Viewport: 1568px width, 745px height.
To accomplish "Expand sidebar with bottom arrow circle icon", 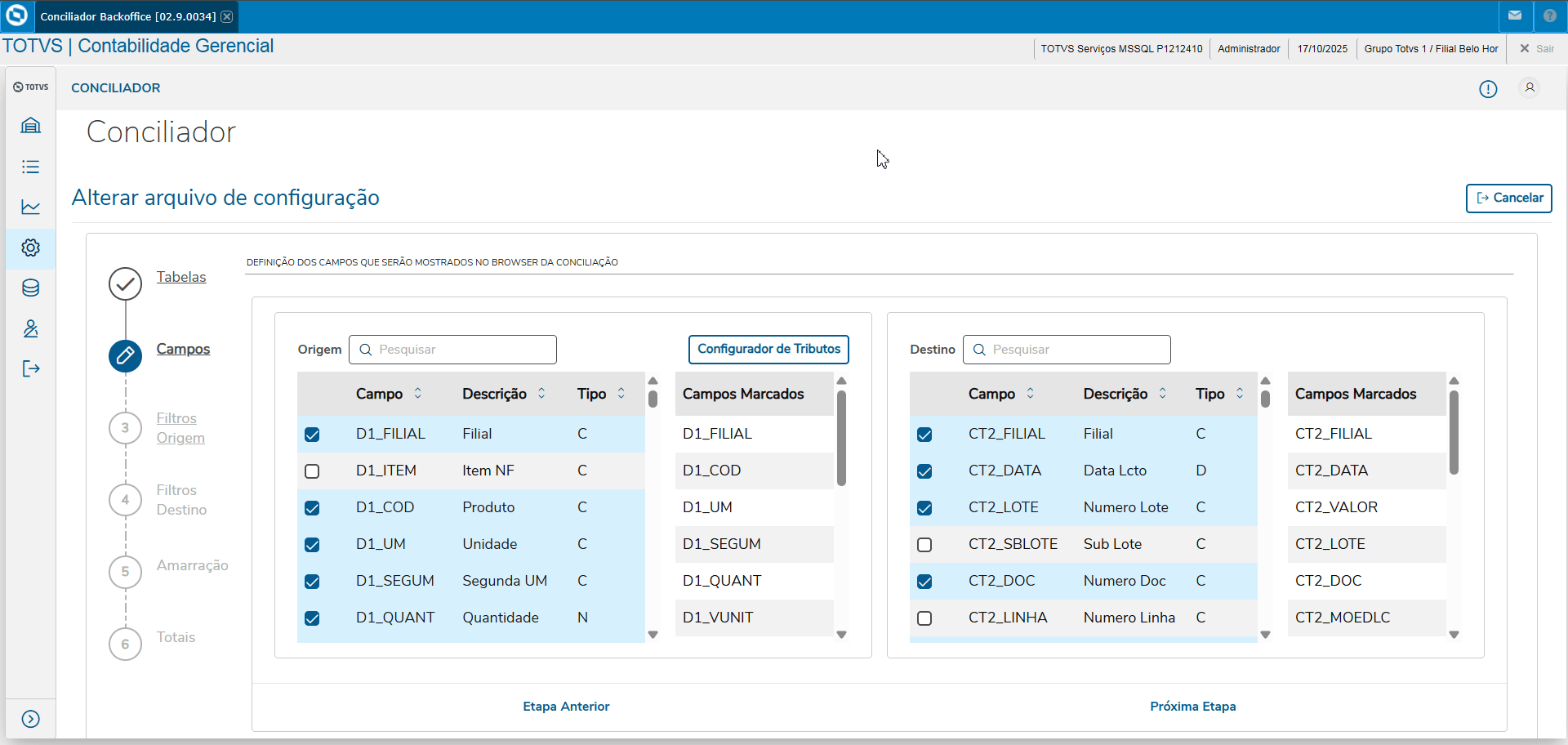I will coord(30,719).
